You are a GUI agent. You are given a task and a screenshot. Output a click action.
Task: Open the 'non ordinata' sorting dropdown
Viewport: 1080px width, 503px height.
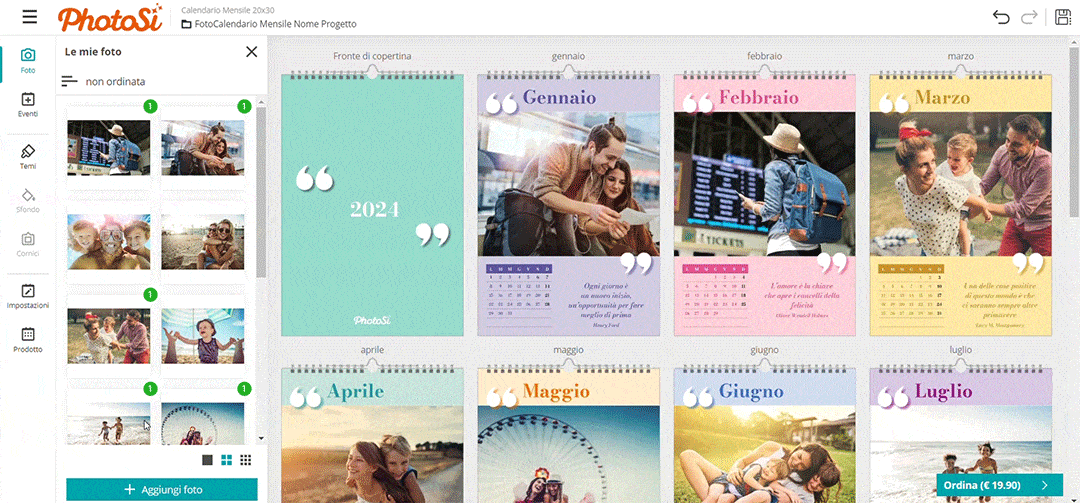[115, 81]
